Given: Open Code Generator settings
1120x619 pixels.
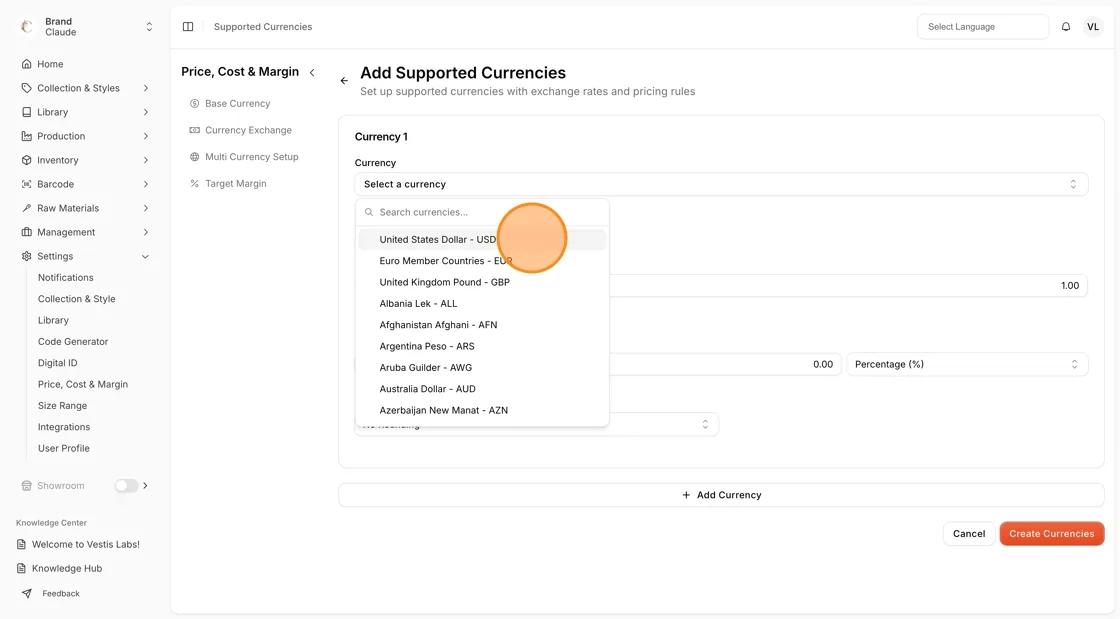Looking at the screenshot, I should (73, 341).
